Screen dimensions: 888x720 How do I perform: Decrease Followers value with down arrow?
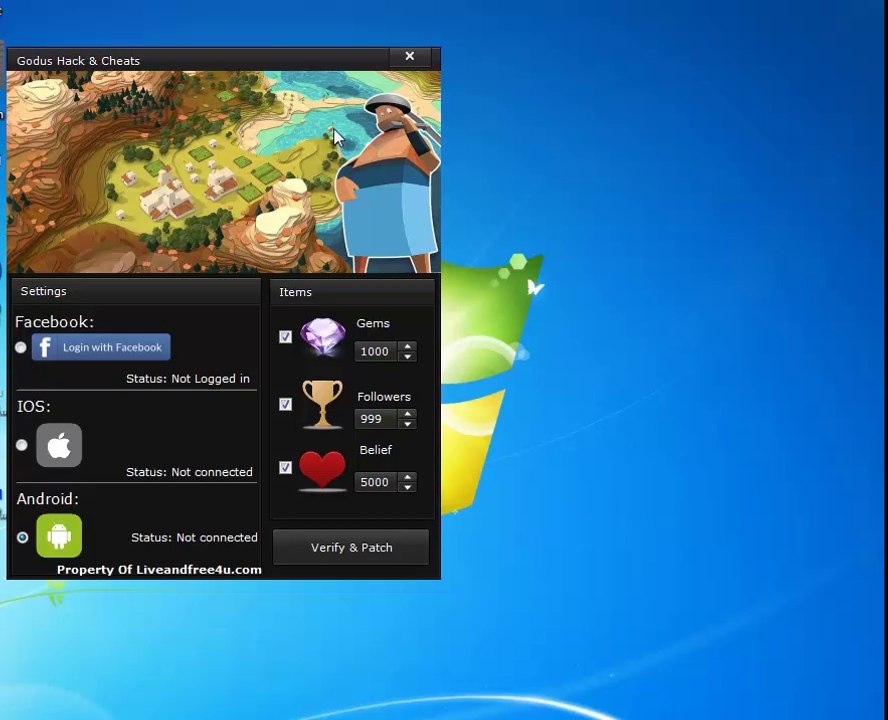pos(408,424)
